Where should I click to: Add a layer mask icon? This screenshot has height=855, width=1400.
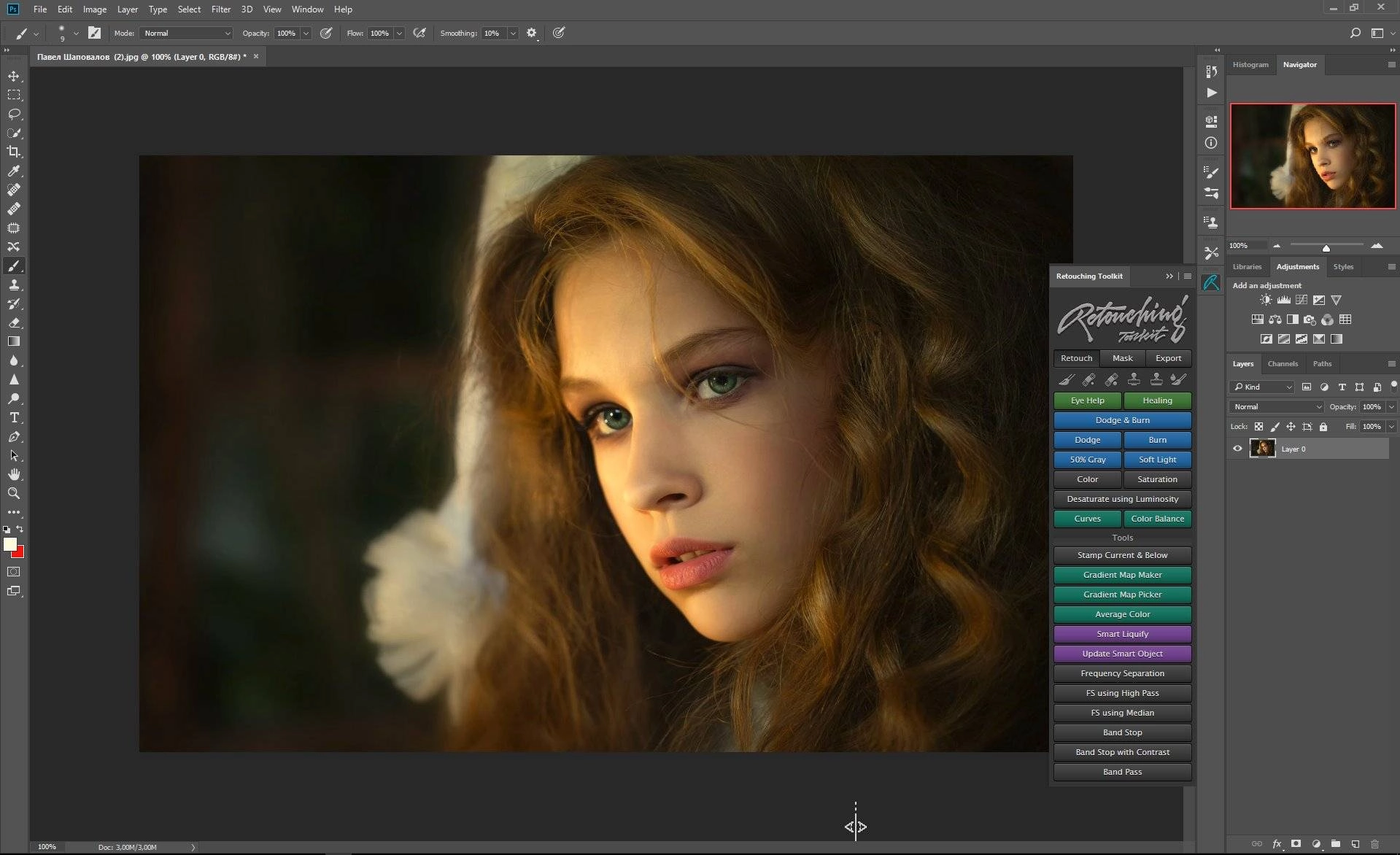(1296, 843)
